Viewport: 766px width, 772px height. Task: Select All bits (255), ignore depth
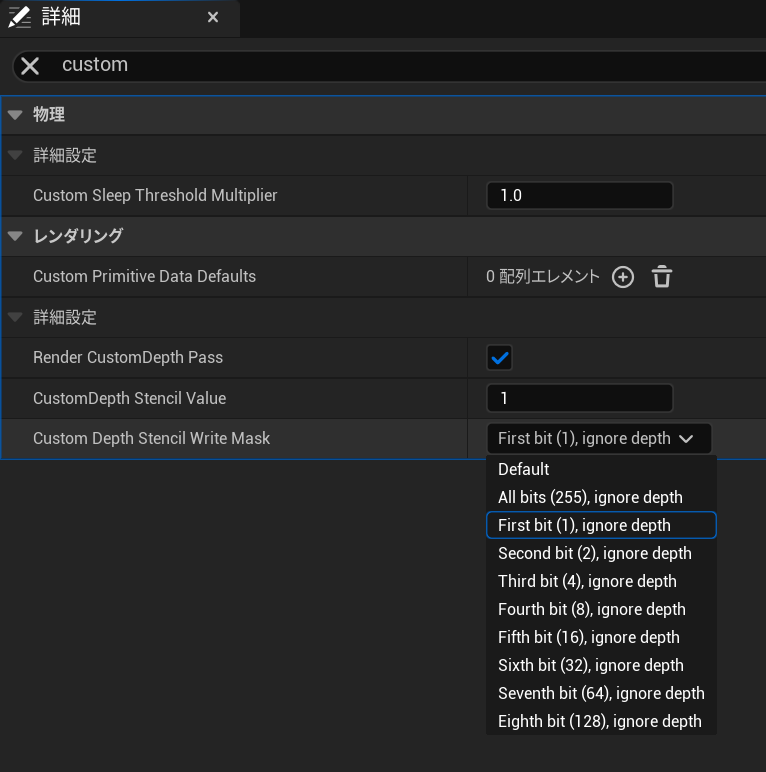(x=601, y=497)
